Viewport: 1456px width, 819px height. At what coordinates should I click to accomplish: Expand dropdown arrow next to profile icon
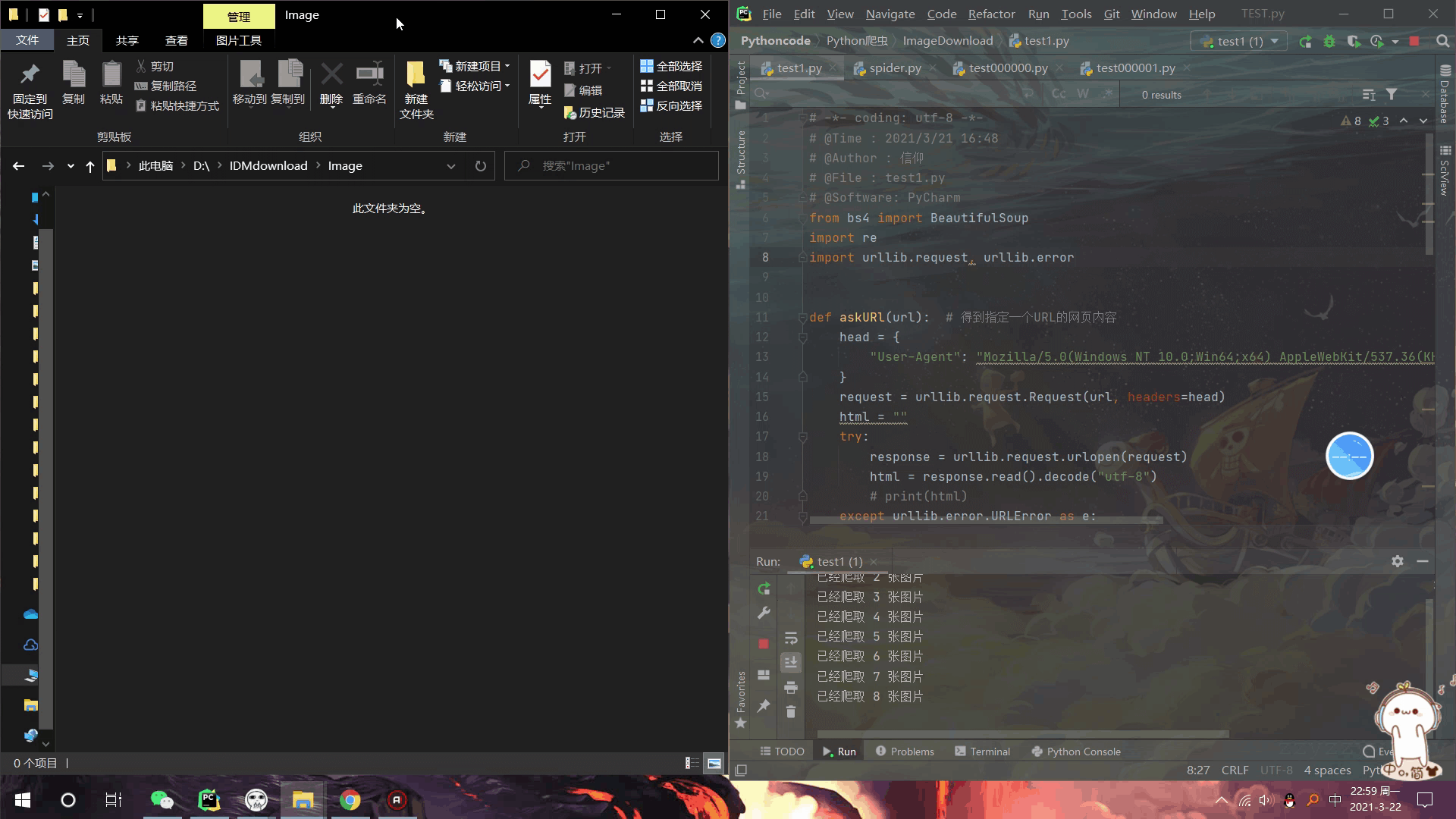click(1395, 42)
